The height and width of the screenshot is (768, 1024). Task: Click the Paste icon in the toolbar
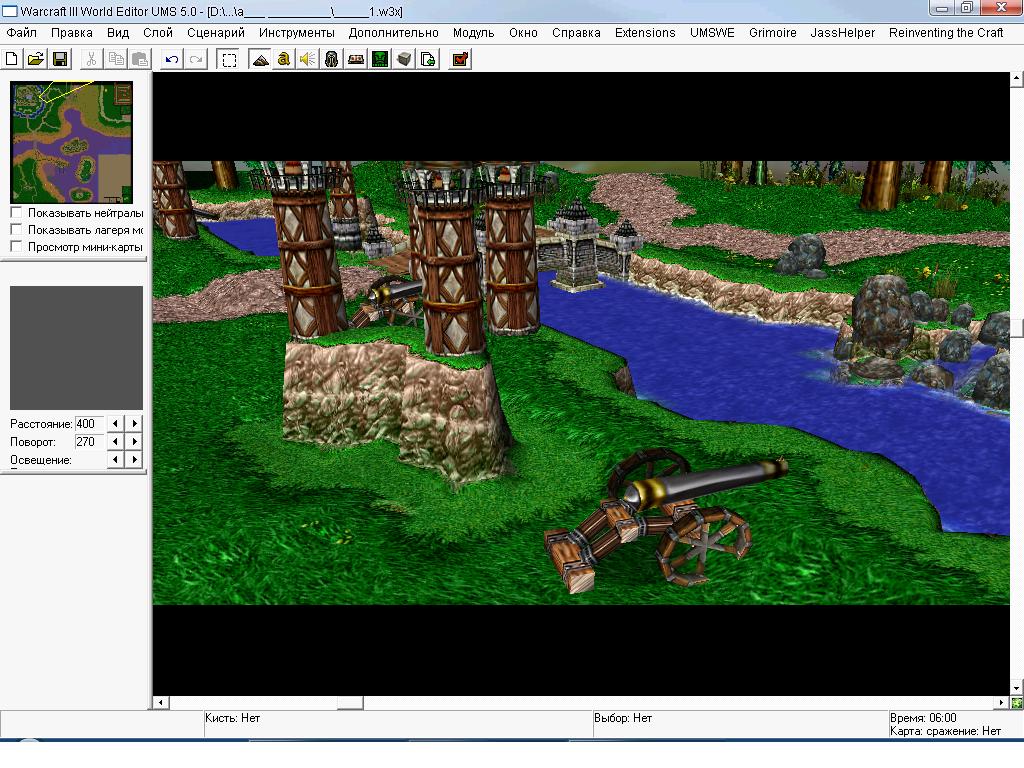(140, 59)
